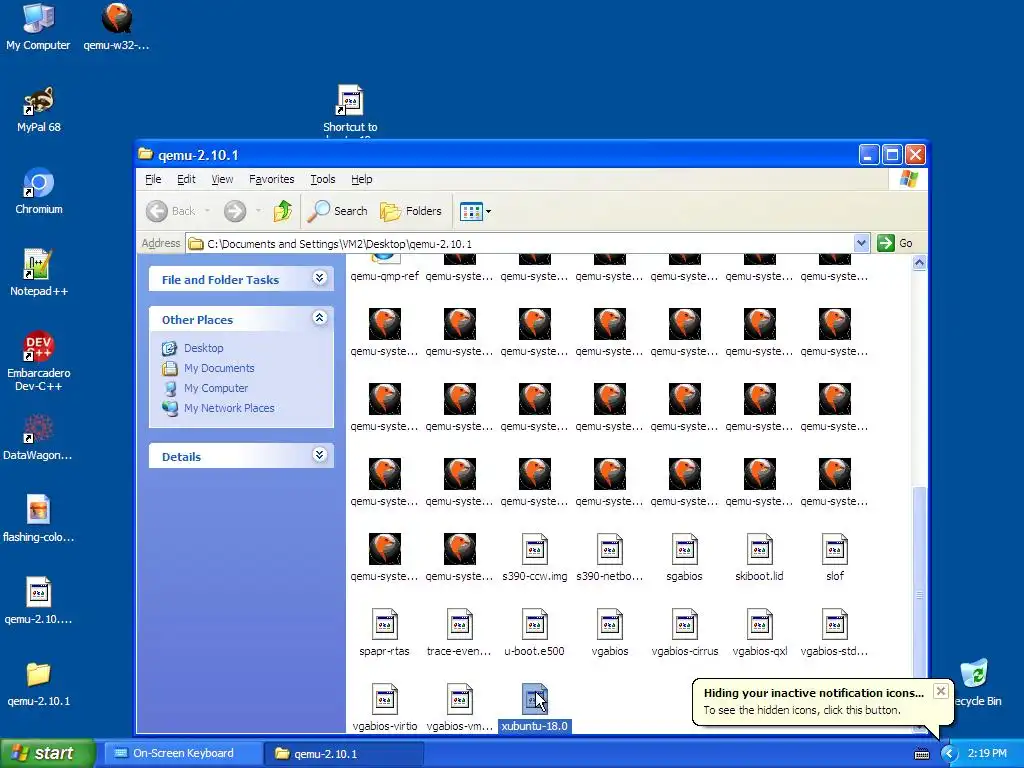Open the View menu
Image resolution: width=1024 pixels, height=768 pixels.
pyautogui.click(x=222, y=179)
